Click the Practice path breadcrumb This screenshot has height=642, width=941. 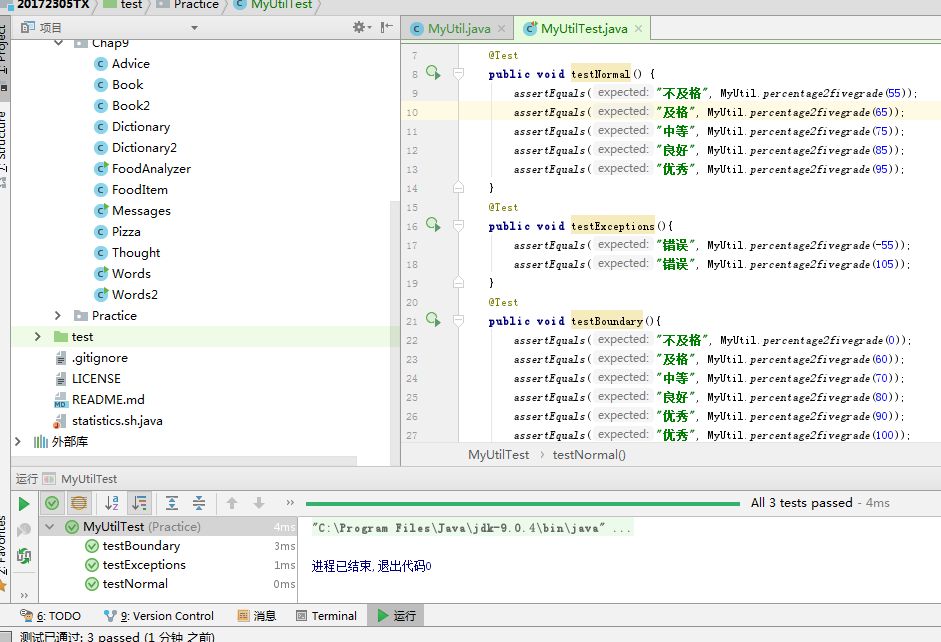[x=196, y=5]
